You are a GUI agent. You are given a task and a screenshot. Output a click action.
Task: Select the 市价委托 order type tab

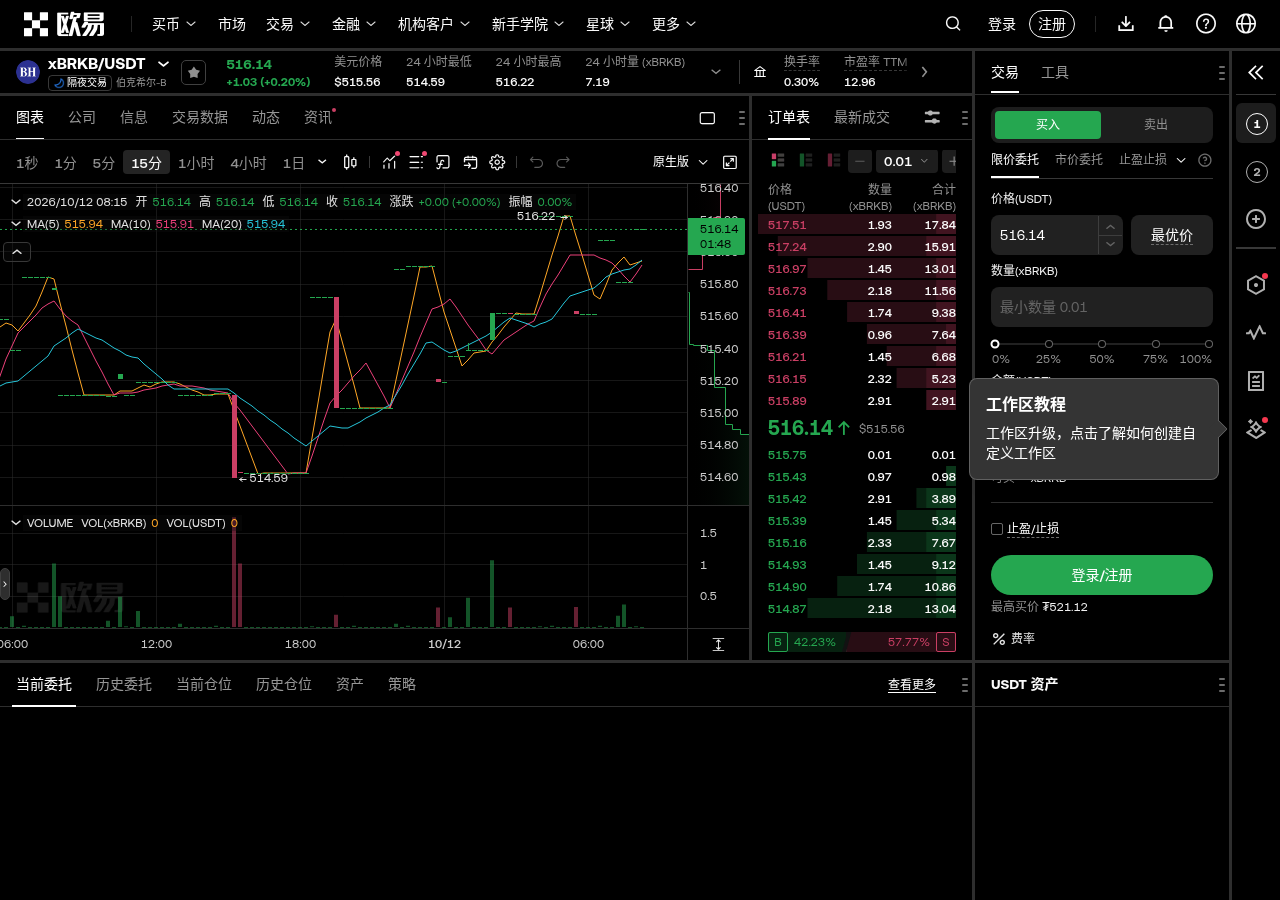coord(1079,160)
